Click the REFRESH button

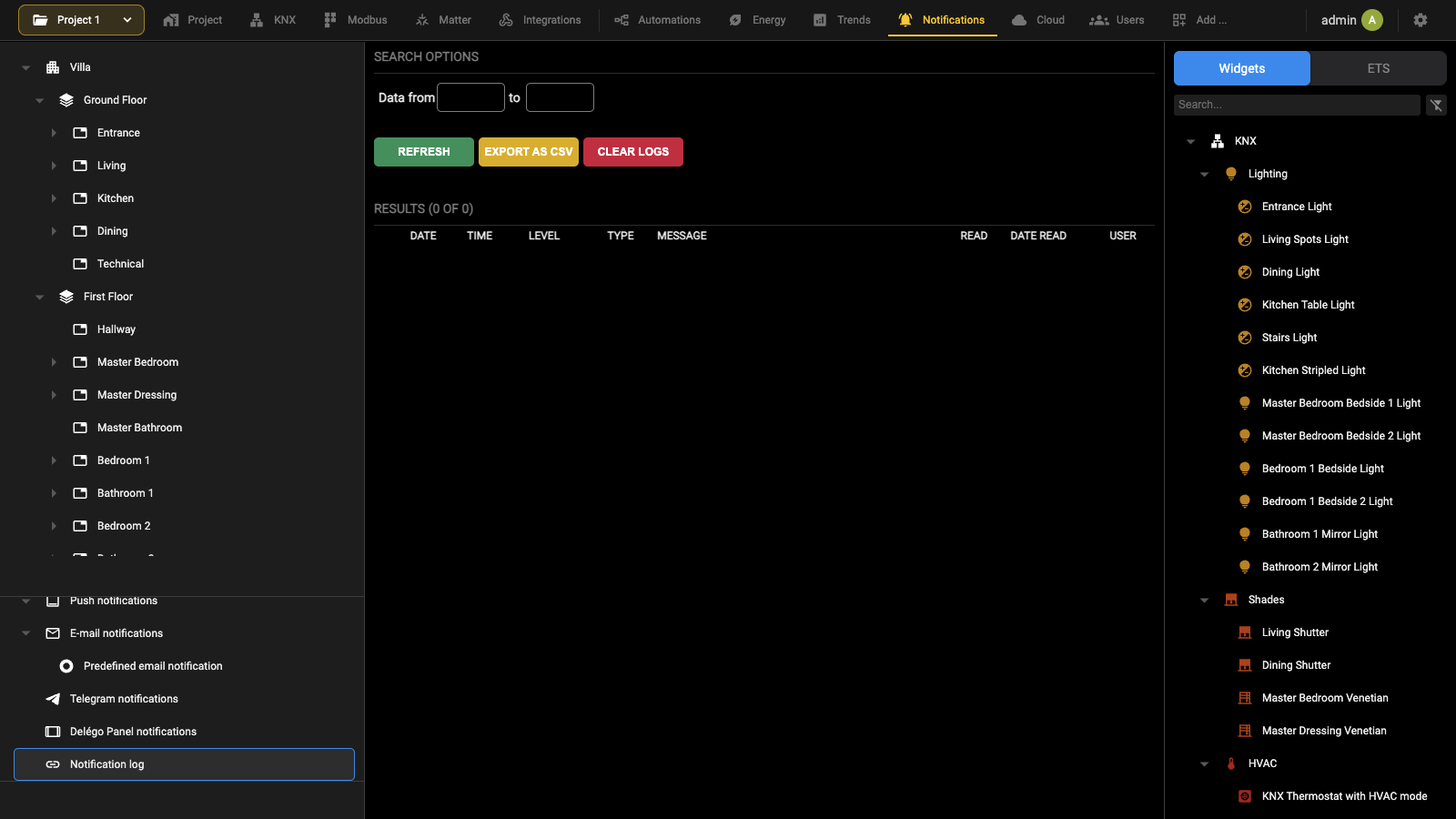click(x=424, y=152)
